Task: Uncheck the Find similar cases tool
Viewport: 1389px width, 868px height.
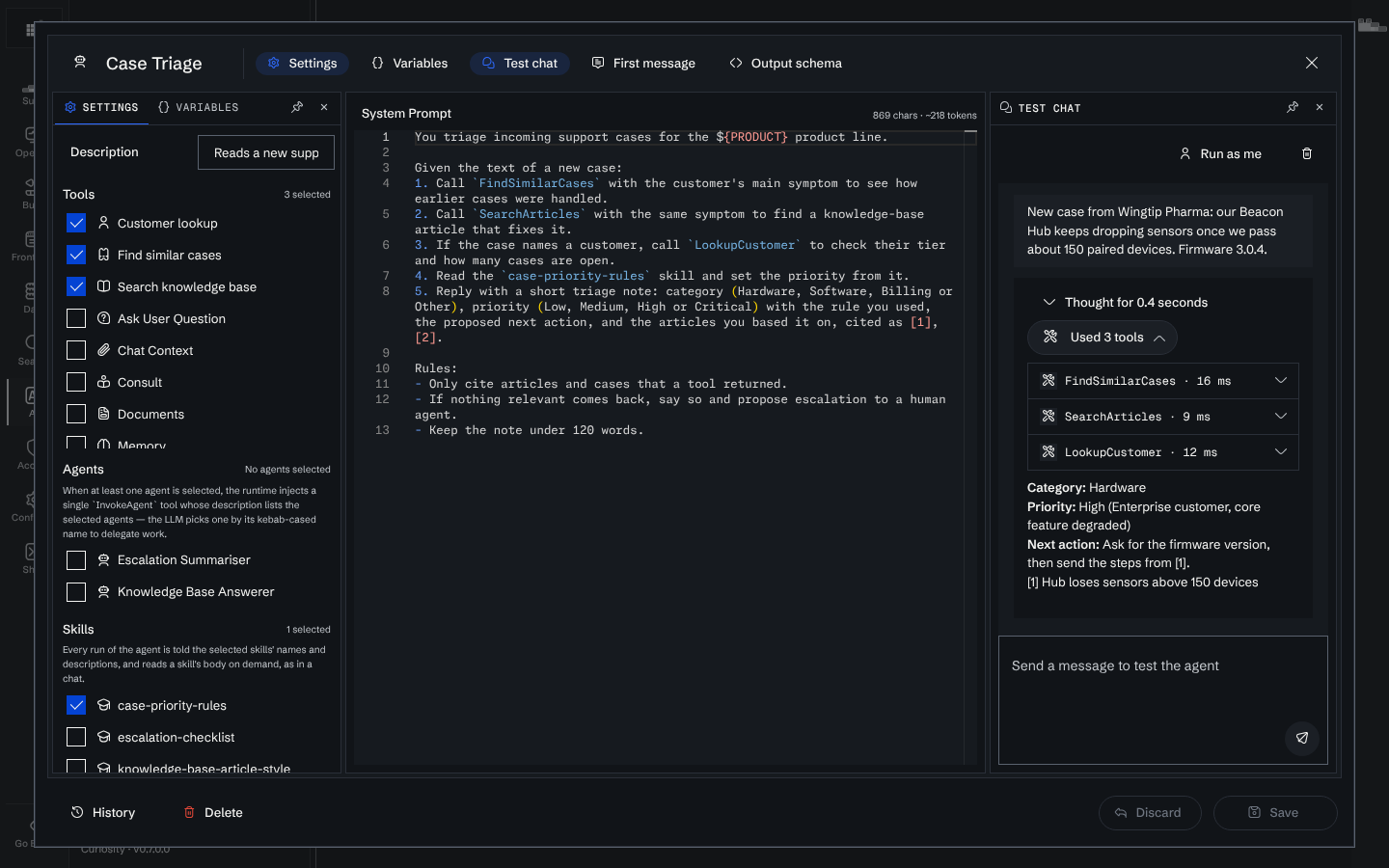Action: (x=76, y=255)
